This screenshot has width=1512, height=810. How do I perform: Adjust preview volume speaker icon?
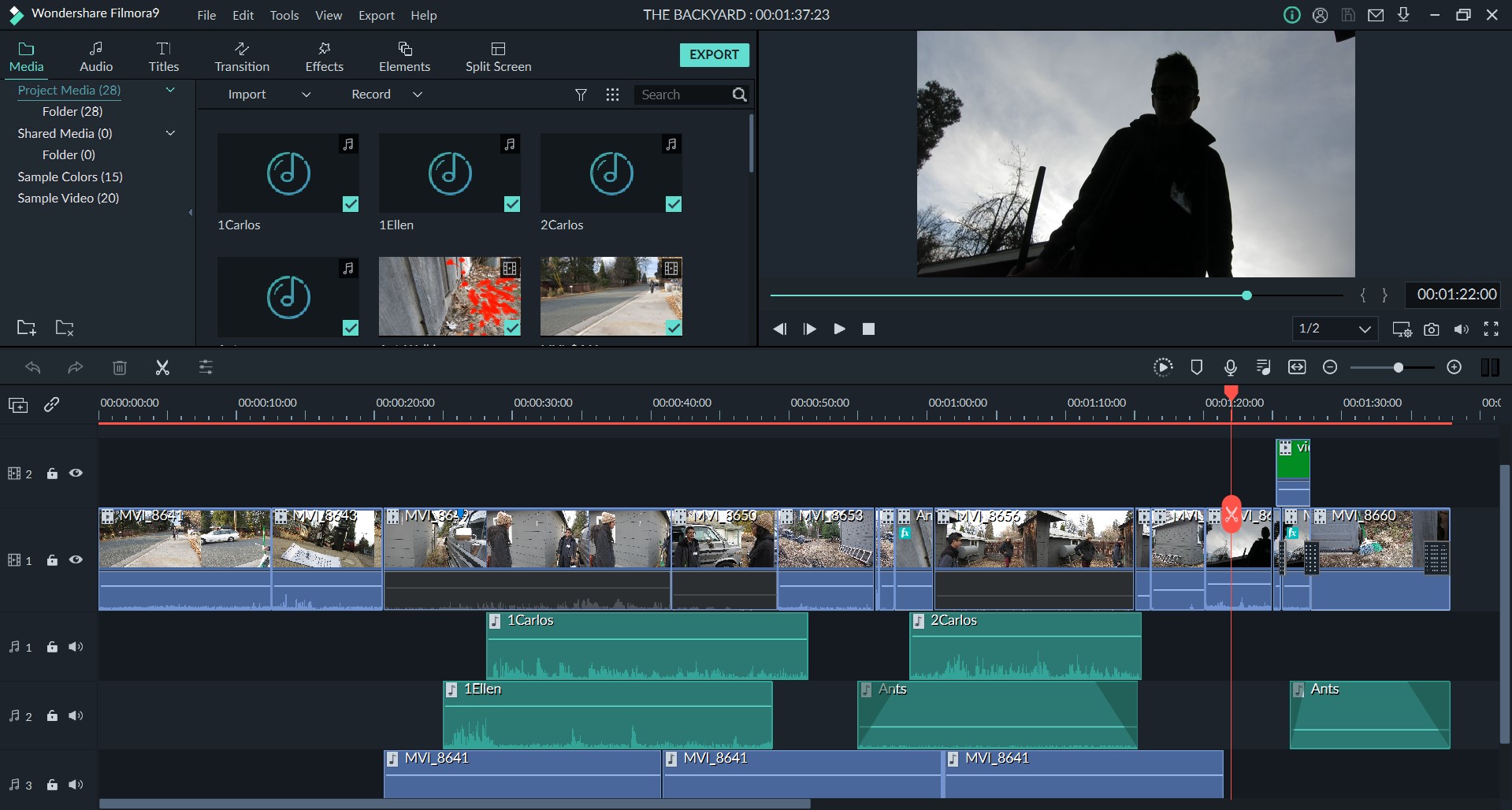(1461, 329)
